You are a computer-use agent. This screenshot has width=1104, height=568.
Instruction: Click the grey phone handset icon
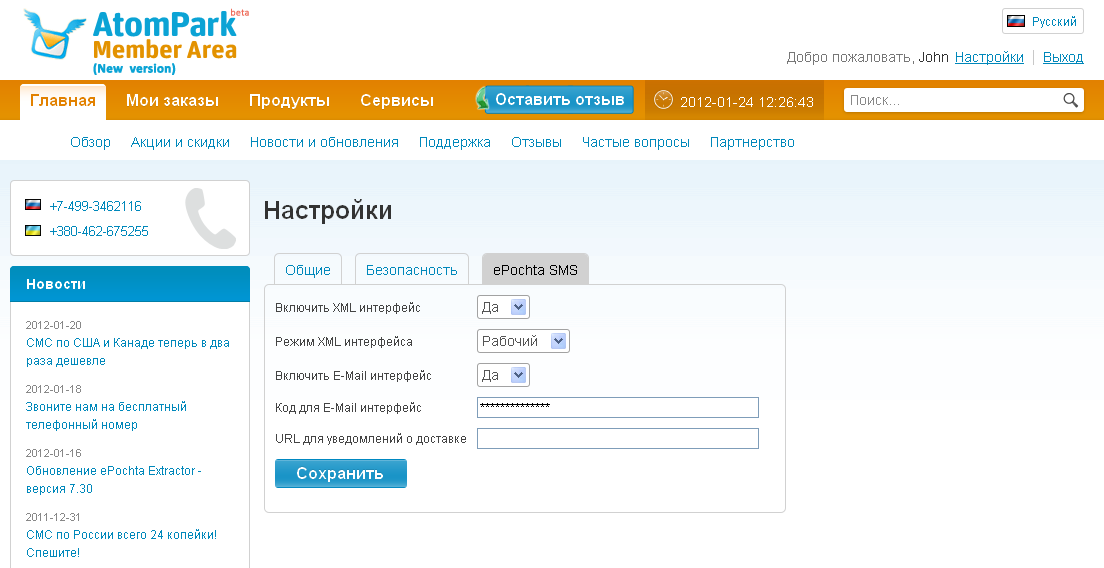(210, 218)
